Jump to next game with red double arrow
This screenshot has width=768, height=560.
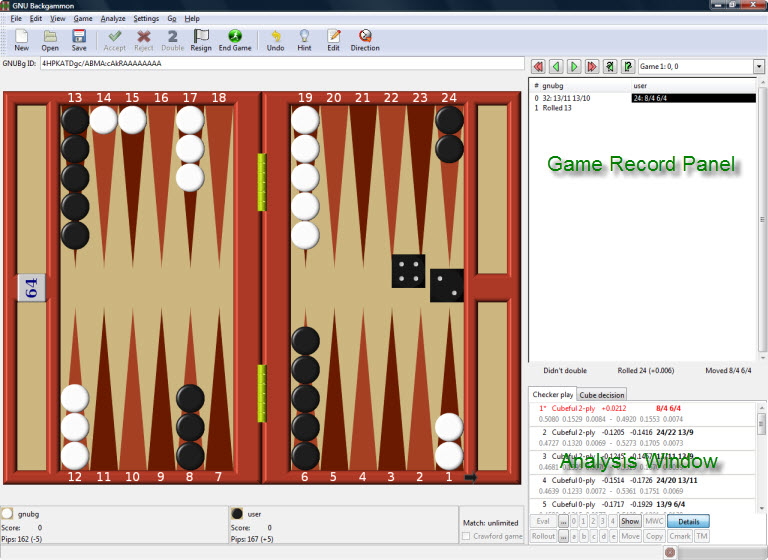coord(592,67)
